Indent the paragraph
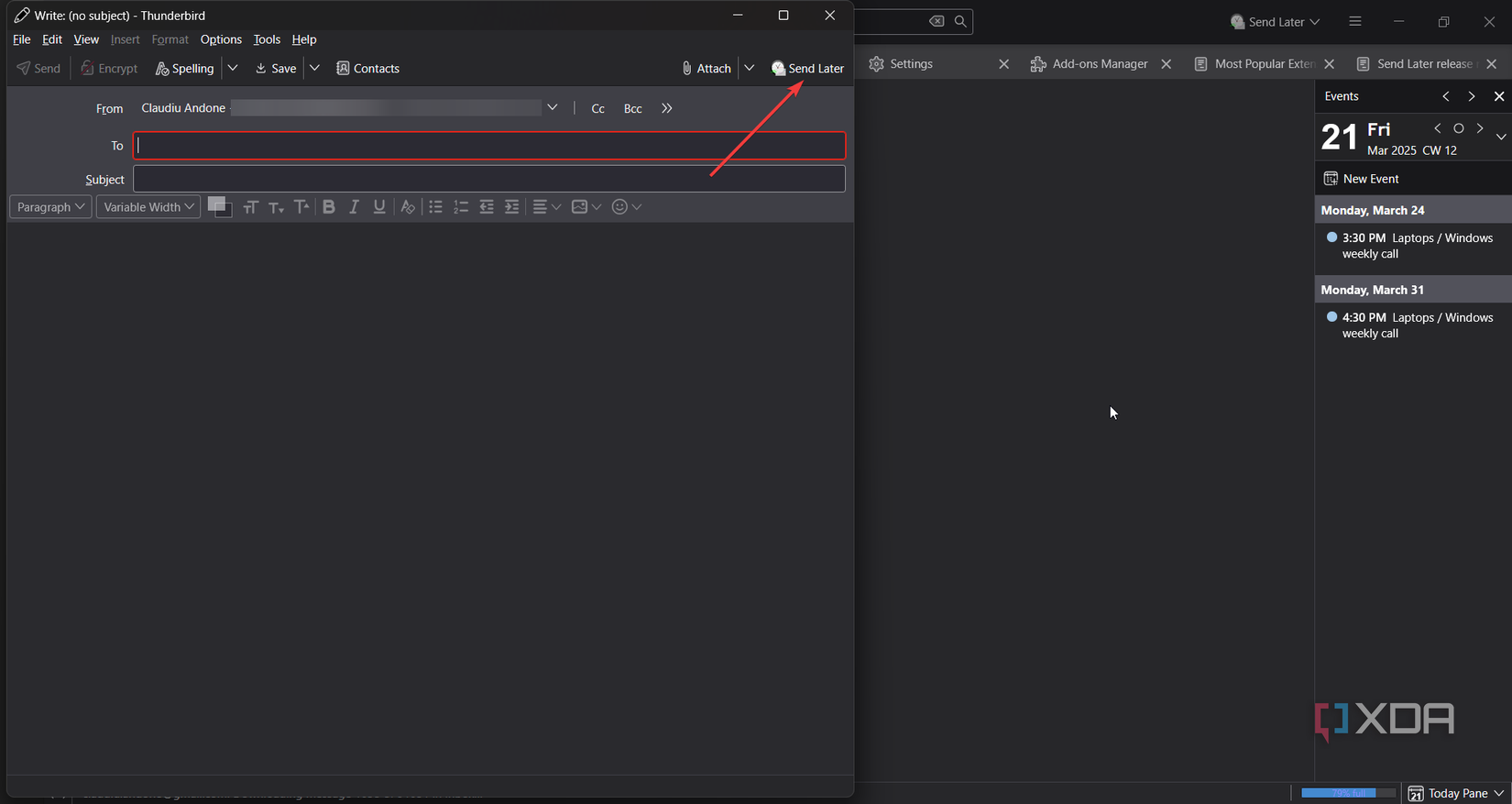1512x804 pixels. 512,207
